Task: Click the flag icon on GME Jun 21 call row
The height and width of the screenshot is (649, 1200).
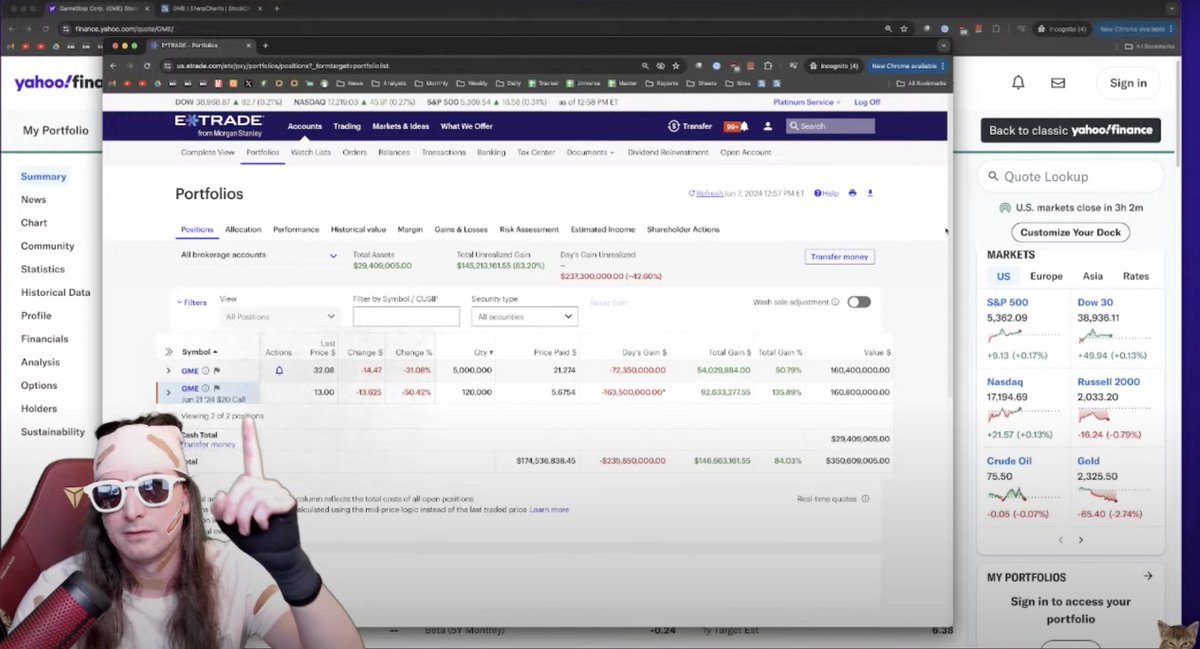Action: pyautogui.click(x=216, y=388)
